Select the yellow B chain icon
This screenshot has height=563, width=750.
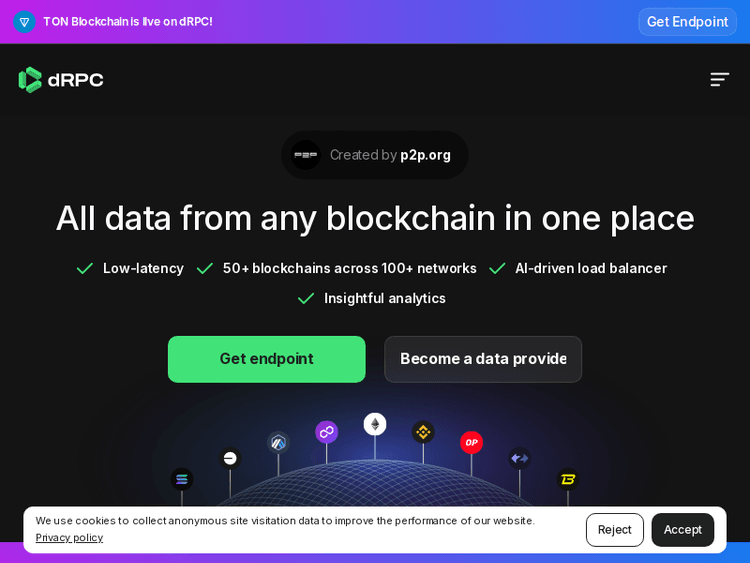pyautogui.click(x=568, y=479)
